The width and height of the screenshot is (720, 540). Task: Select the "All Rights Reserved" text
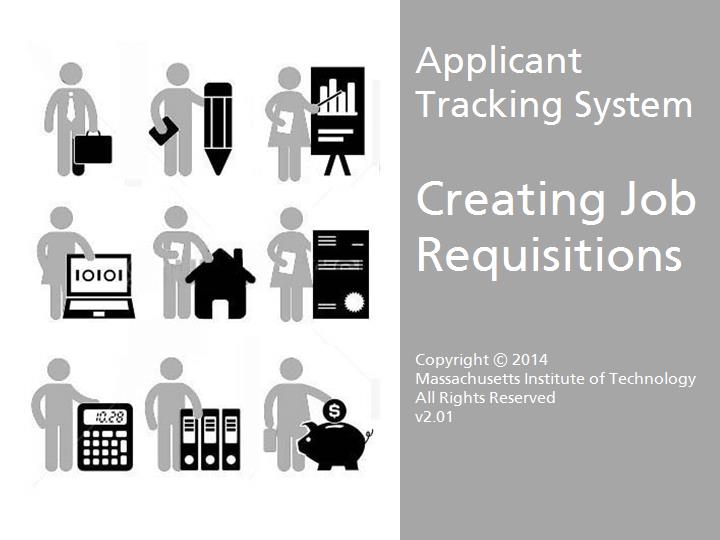coord(485,398)
